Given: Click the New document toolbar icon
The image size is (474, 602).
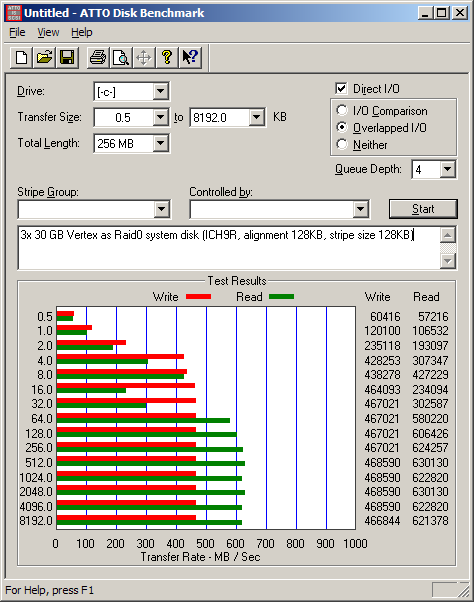Looking at the screenshot, I should coord(21,58).
